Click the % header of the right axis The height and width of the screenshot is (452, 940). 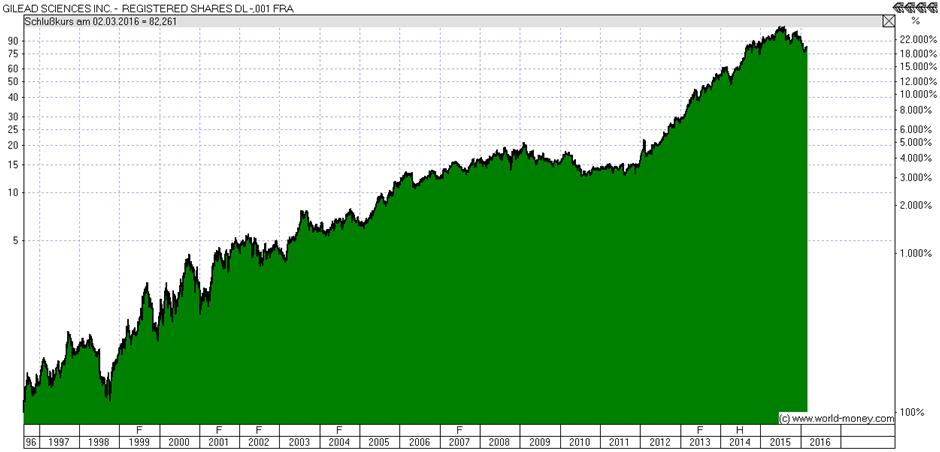(915, 21)
